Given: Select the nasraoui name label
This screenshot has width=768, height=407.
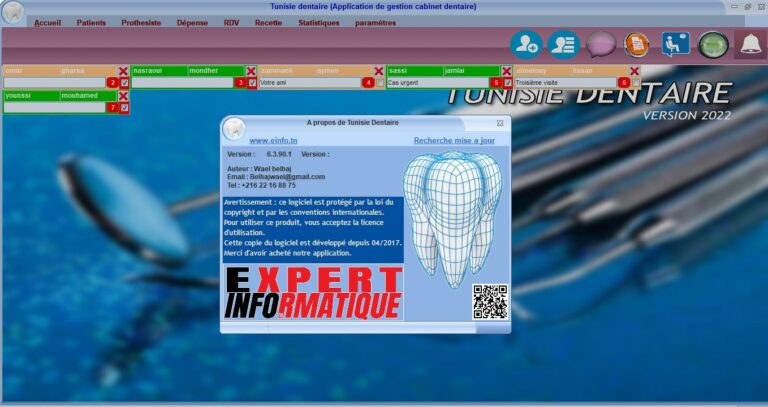Looking at the screenshot, I should (x=160, y=71).
